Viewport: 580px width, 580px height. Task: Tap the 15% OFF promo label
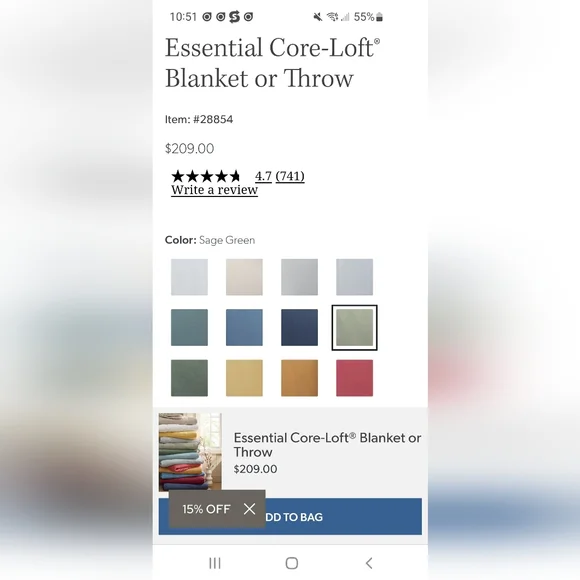tap(206, 509)
